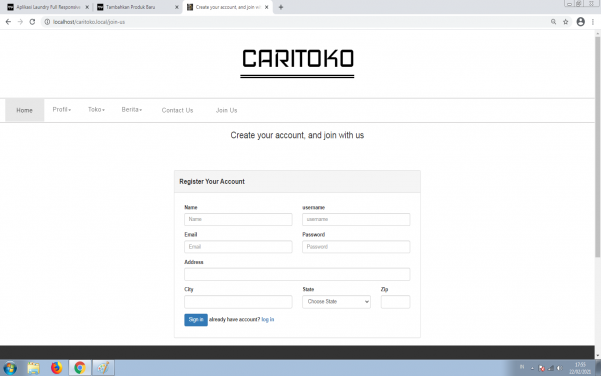Focus the Name input field
Viewport: 601px width, 376px height.
[238, 219]
